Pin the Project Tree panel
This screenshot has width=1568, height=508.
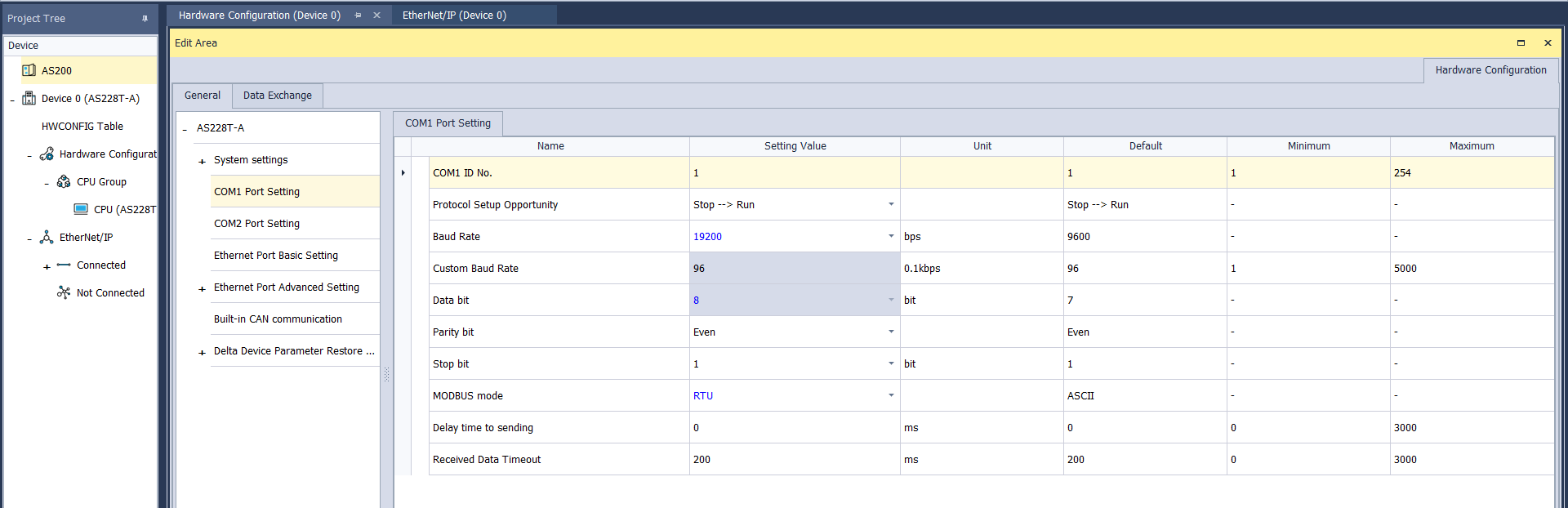(145, 18)
